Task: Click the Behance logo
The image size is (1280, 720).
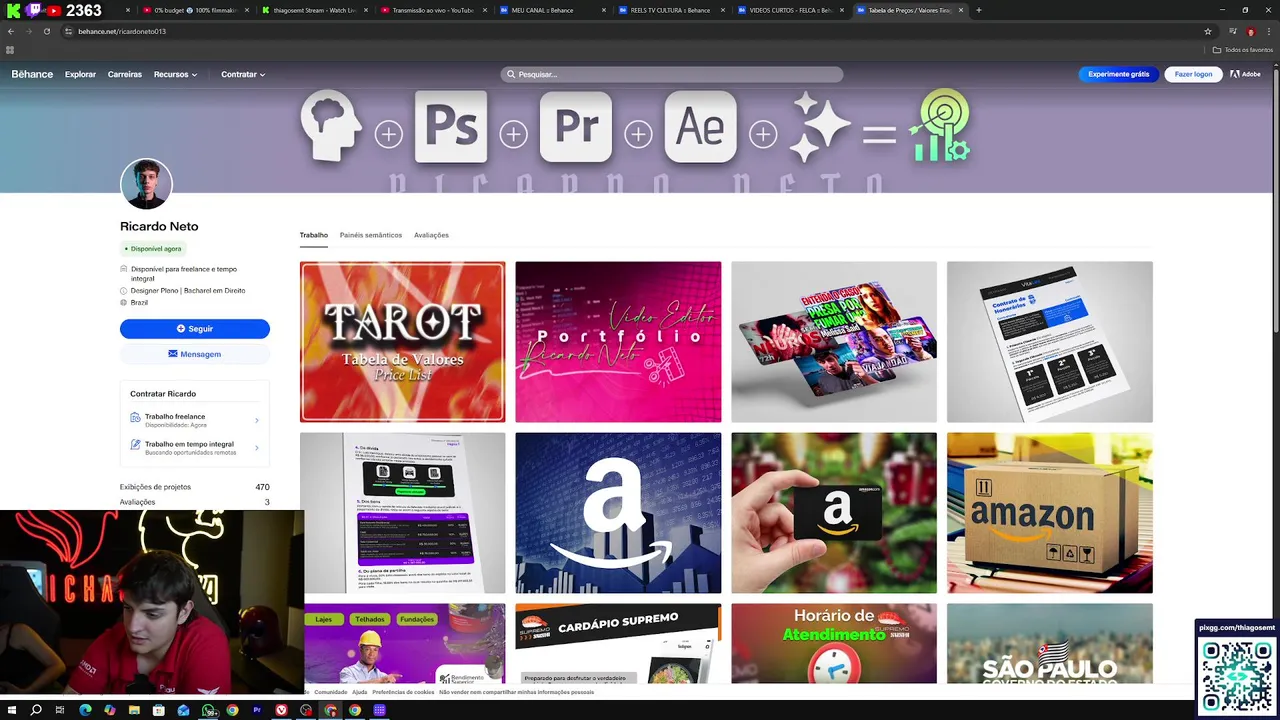Action: 32,74
